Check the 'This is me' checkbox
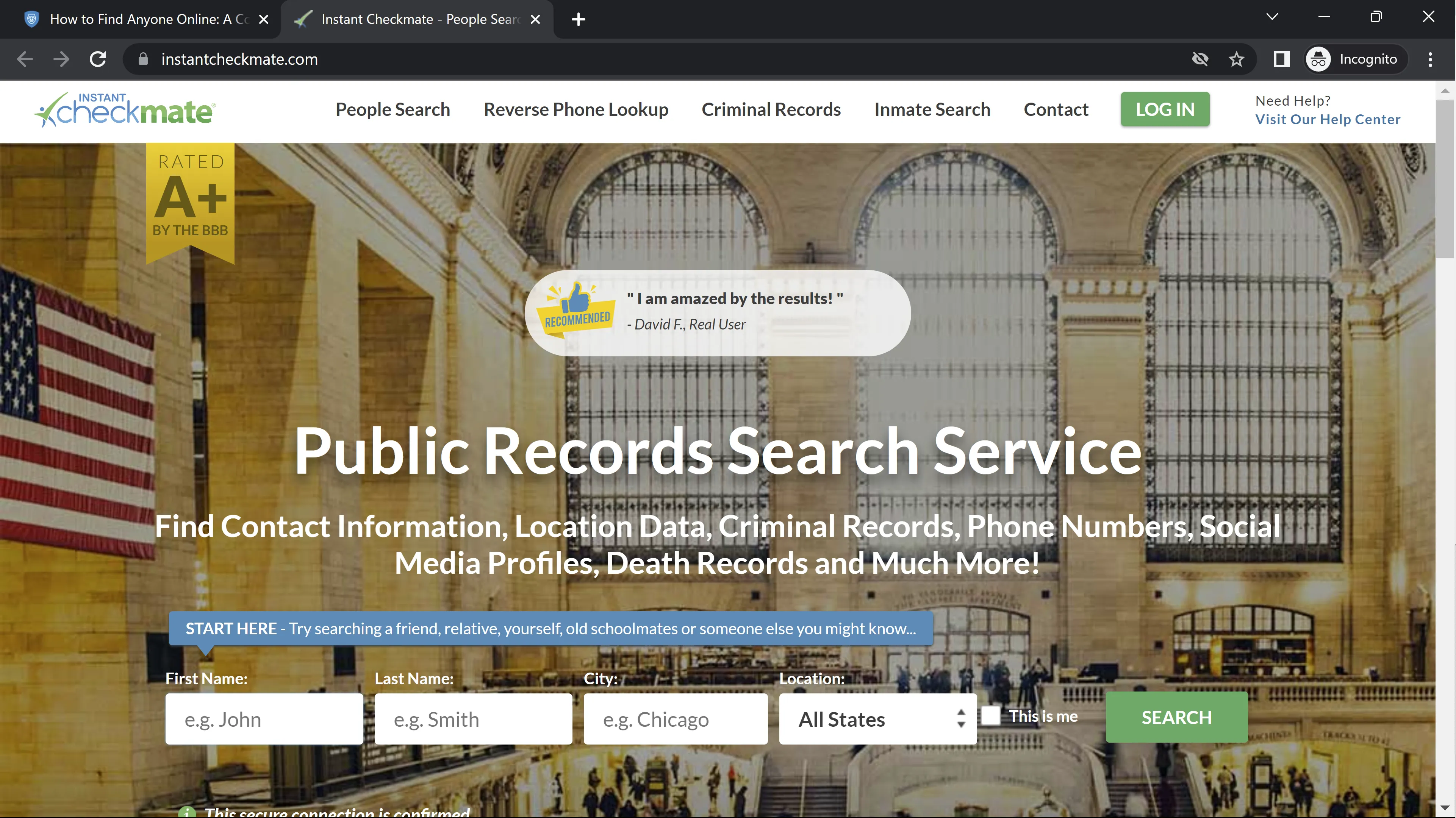The width and height of the screenshot is (1456, 818). (x=990, y=716)
